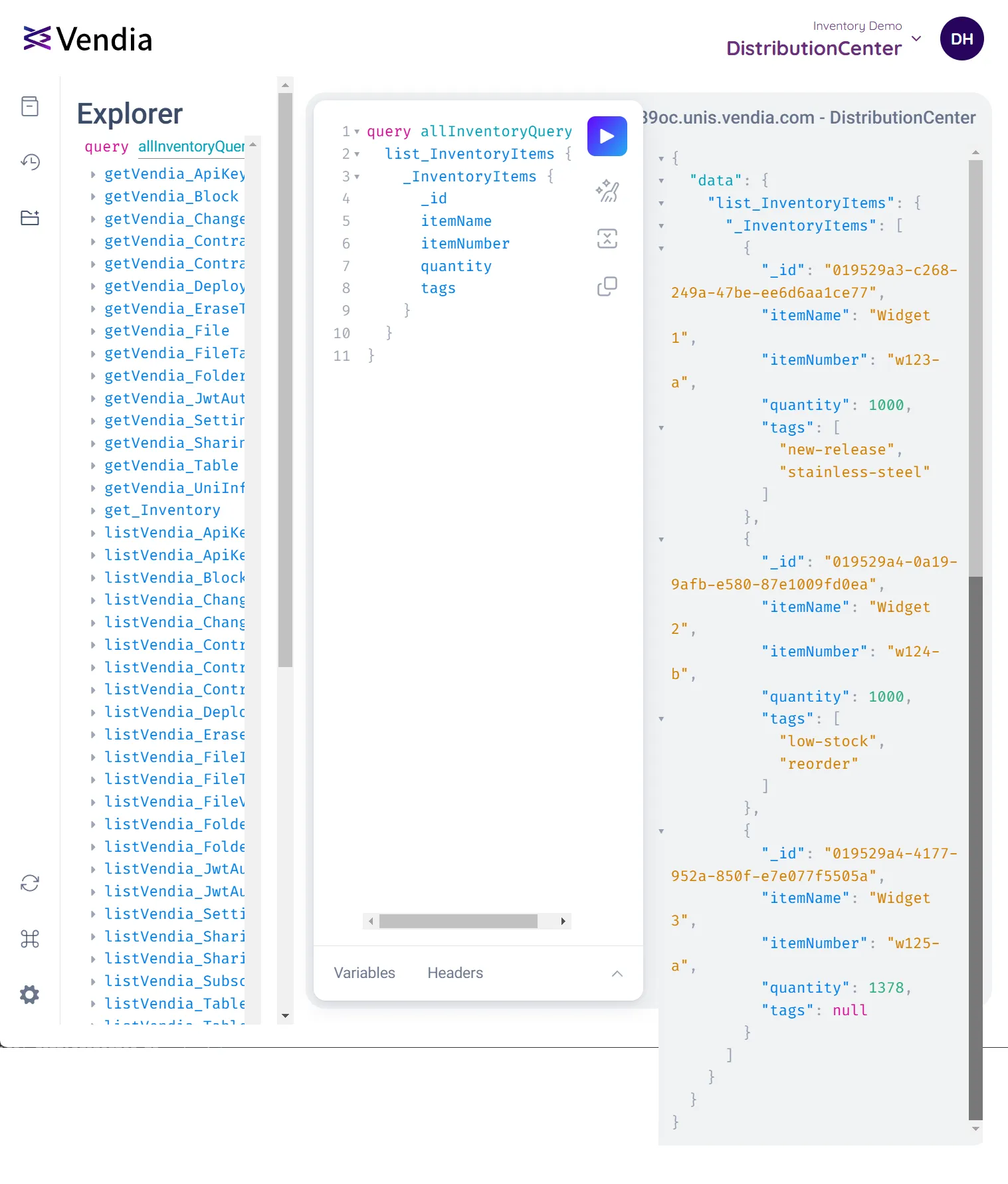Click "new-release" tag in response
The image size is (1008, 1184).
pyautogui.click(x=837, y=450)
